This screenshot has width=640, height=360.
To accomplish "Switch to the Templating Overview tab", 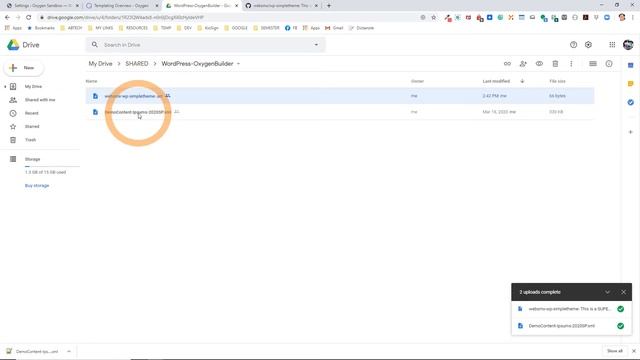I will click(x=122, y=6).
